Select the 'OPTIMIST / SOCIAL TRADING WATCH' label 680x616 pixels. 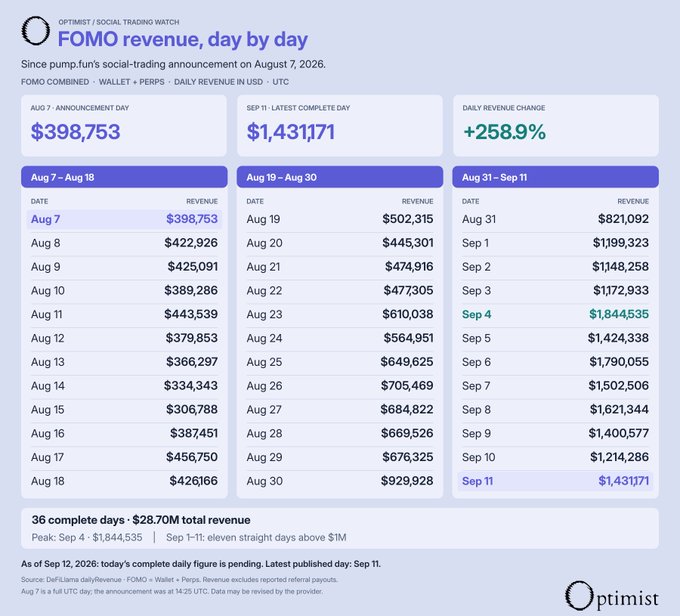coord(119,22)
